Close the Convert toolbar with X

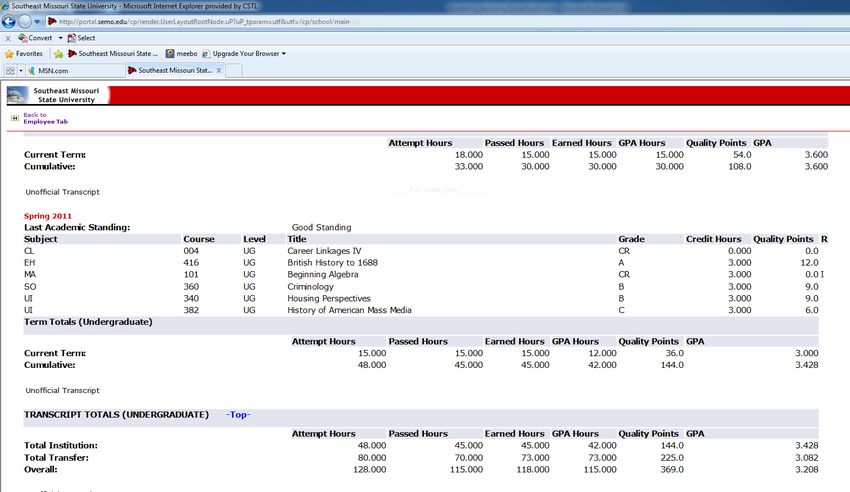pyautogui.click(x=8, y=38)
